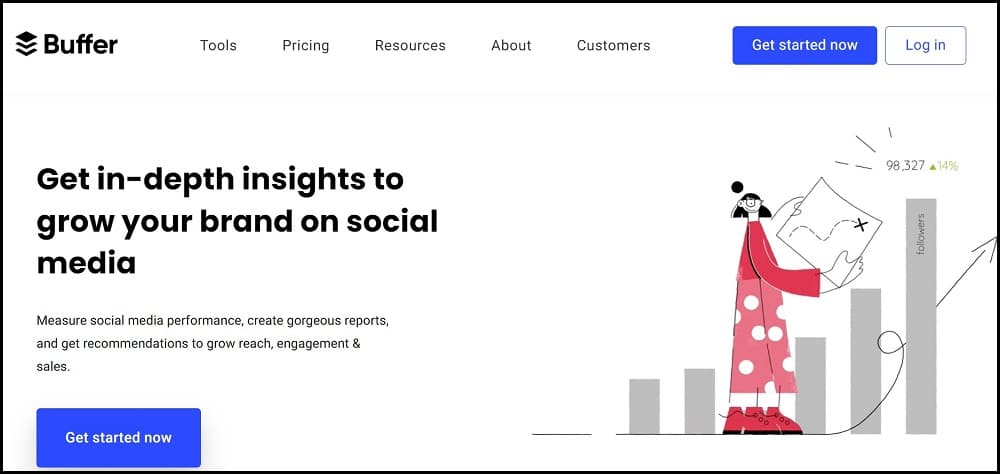This screenshot has width=1000, height=474.
Task: Click Get started now below the description
Action: pyautogui.click(x=118, y=437)
